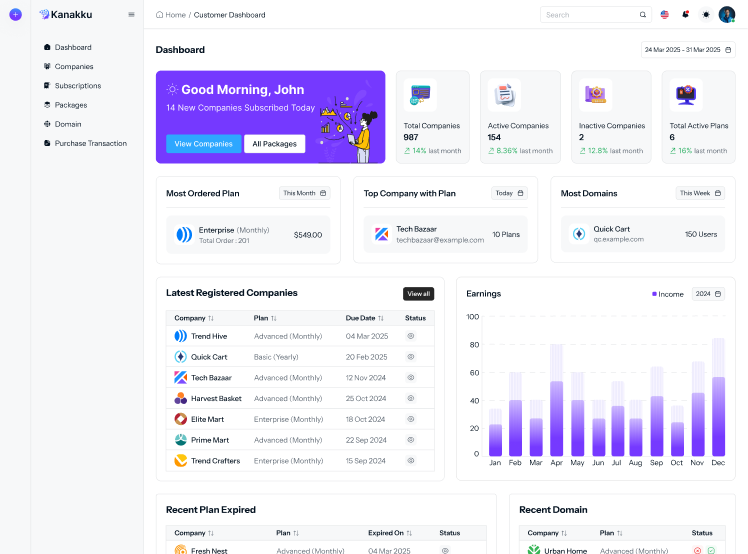Viewport: 748px width, 554px height.
Task: Open the This Week dropdown for Most Domains
Action: pos(700,193)
